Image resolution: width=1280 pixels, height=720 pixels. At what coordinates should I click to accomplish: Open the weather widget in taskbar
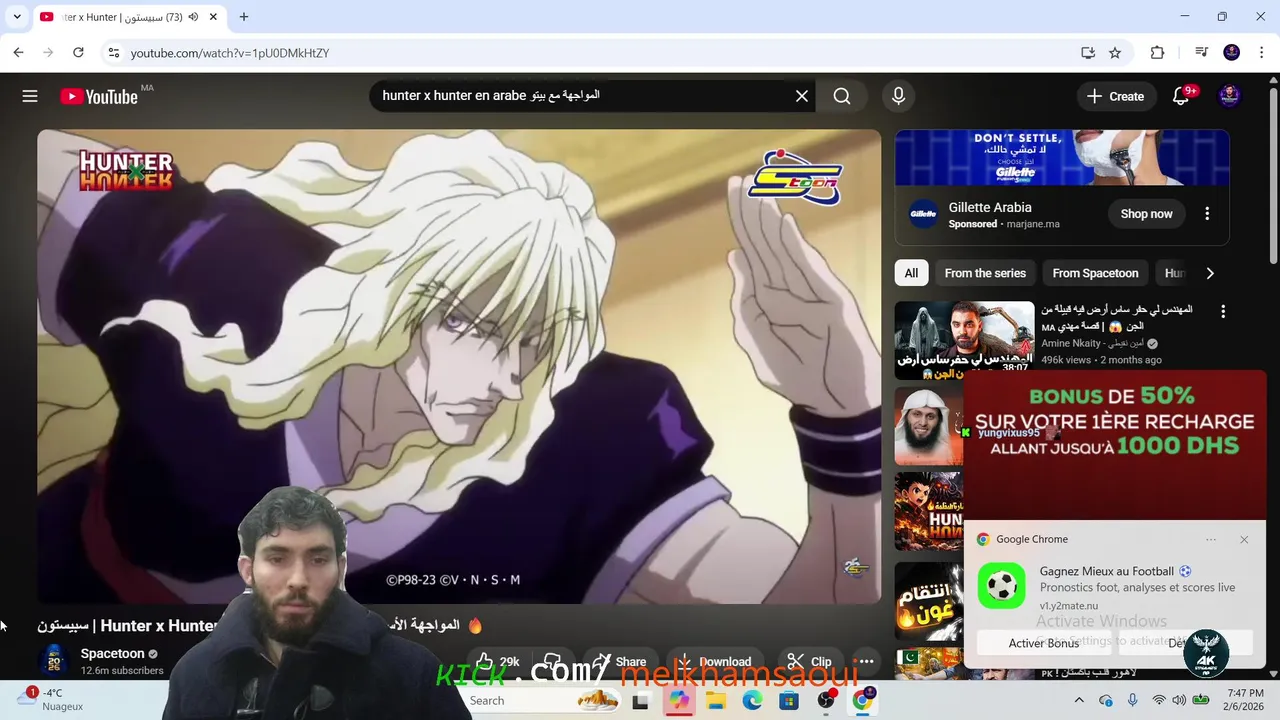[50, 700]
